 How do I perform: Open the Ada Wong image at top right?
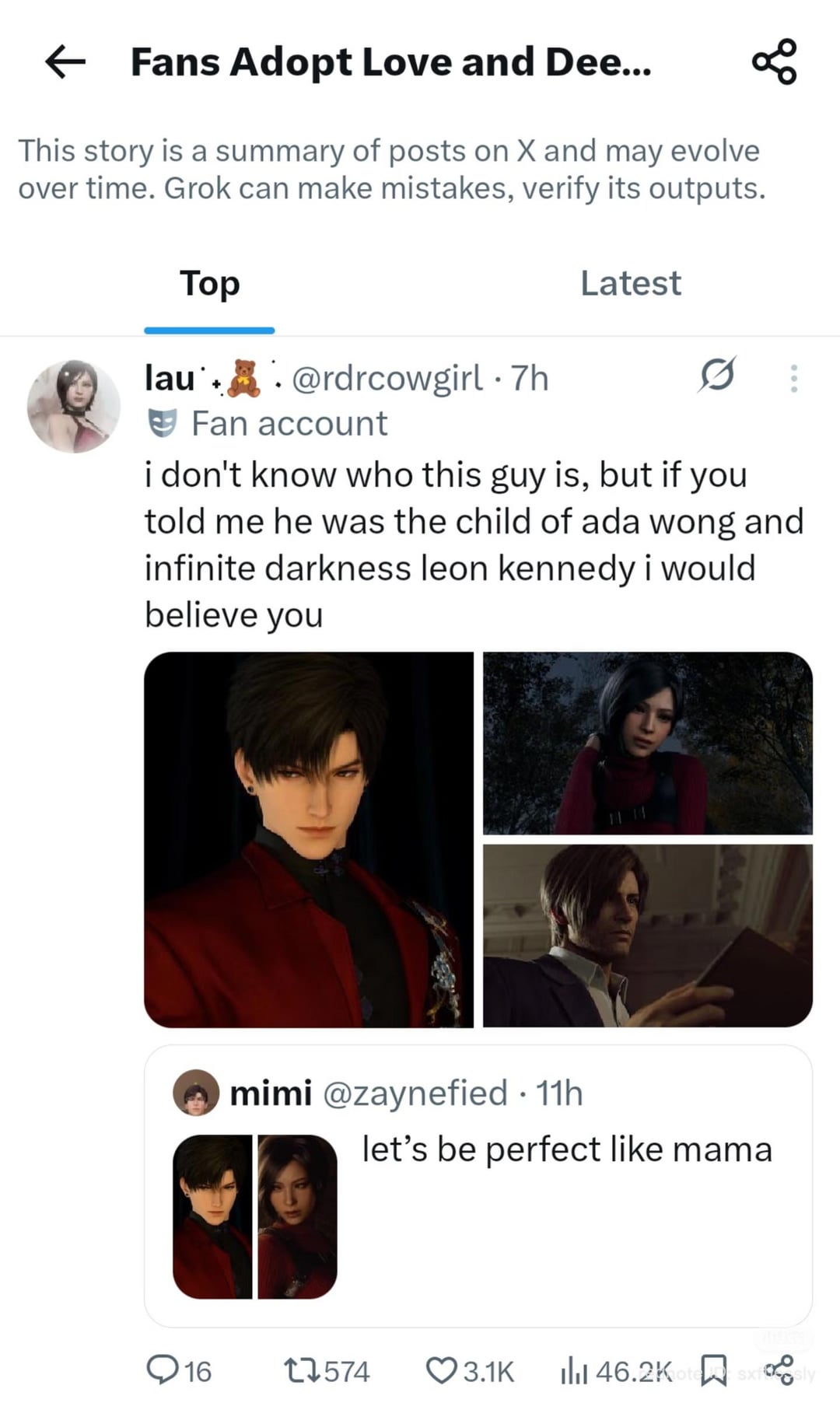pyautogui.click(x=647, y=743)
